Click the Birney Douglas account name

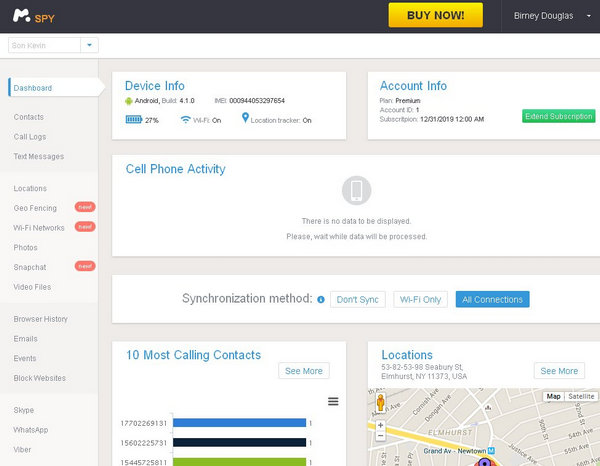coord(543,16)
